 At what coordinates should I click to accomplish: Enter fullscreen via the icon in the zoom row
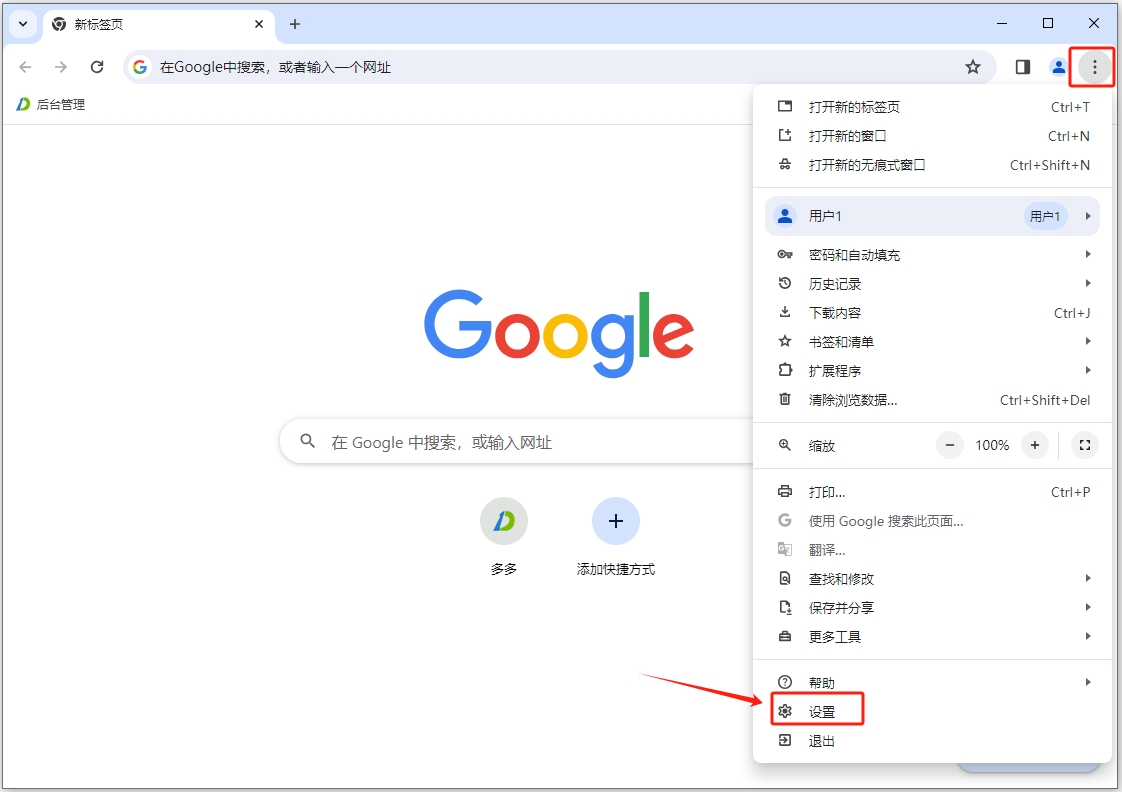(1084, 445)
